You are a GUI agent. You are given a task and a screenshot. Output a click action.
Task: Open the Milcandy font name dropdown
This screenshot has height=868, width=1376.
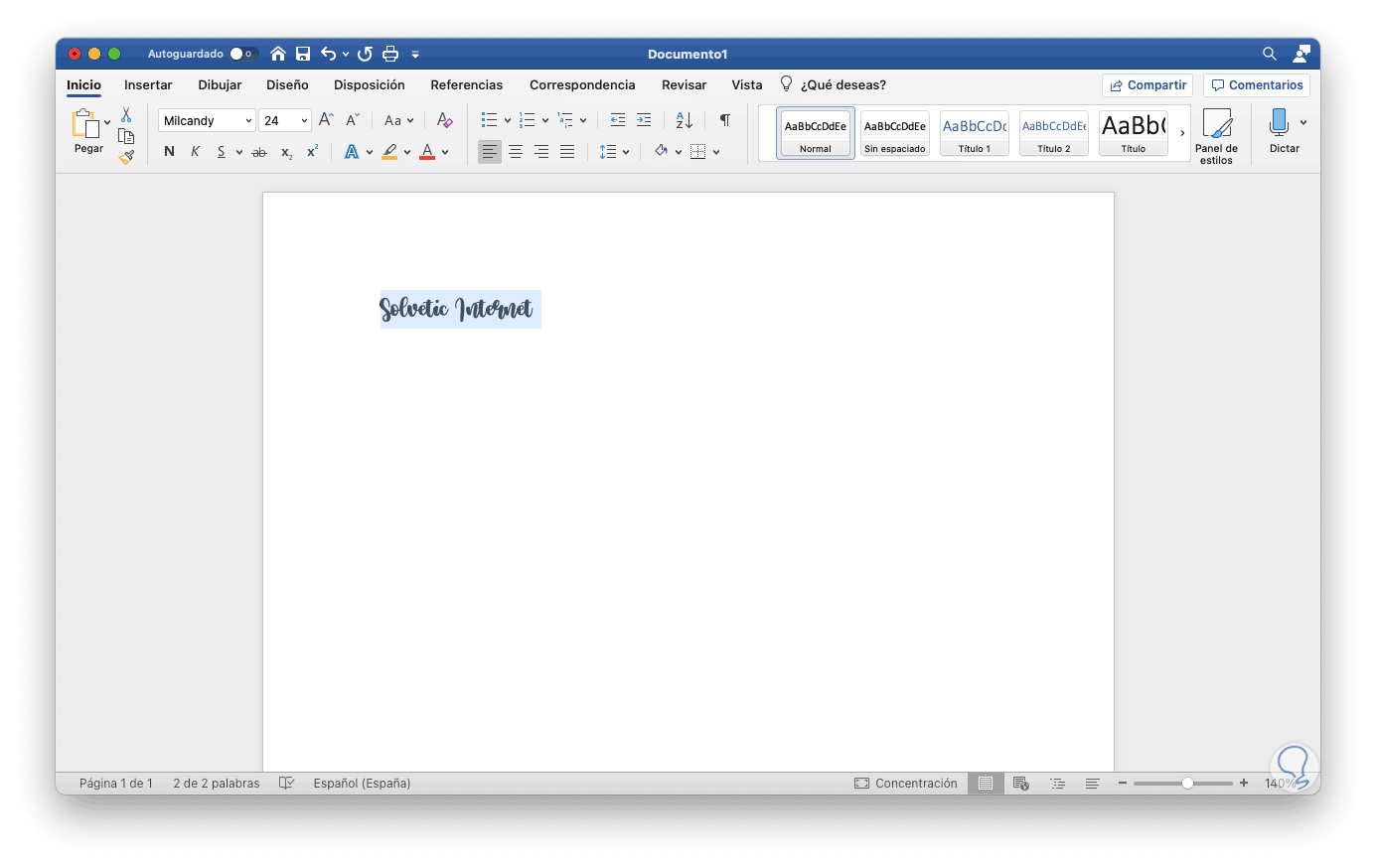[248, 121]
